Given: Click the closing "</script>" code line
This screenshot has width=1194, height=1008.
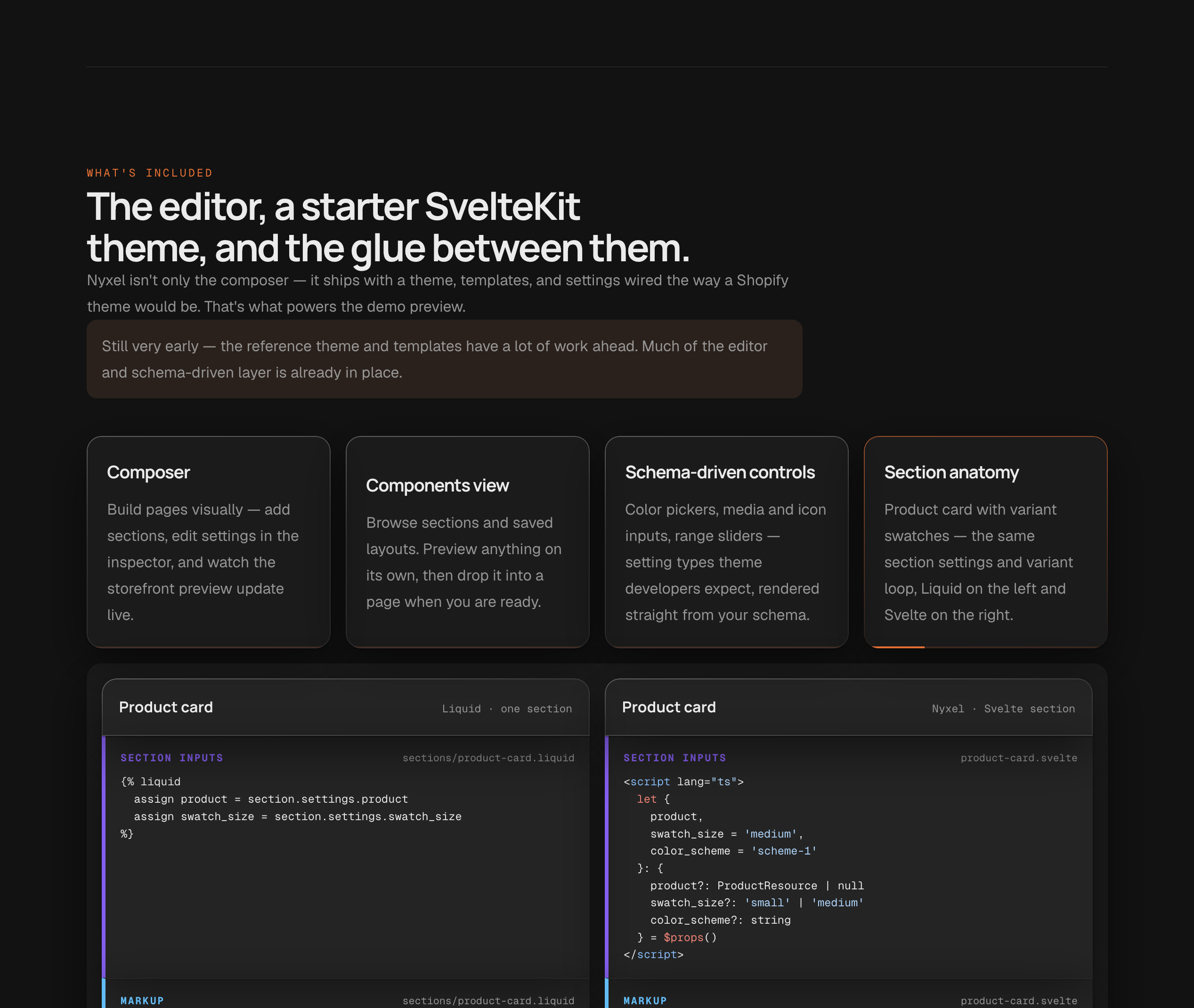Looking at the screenshot, I should click(653, 955).
